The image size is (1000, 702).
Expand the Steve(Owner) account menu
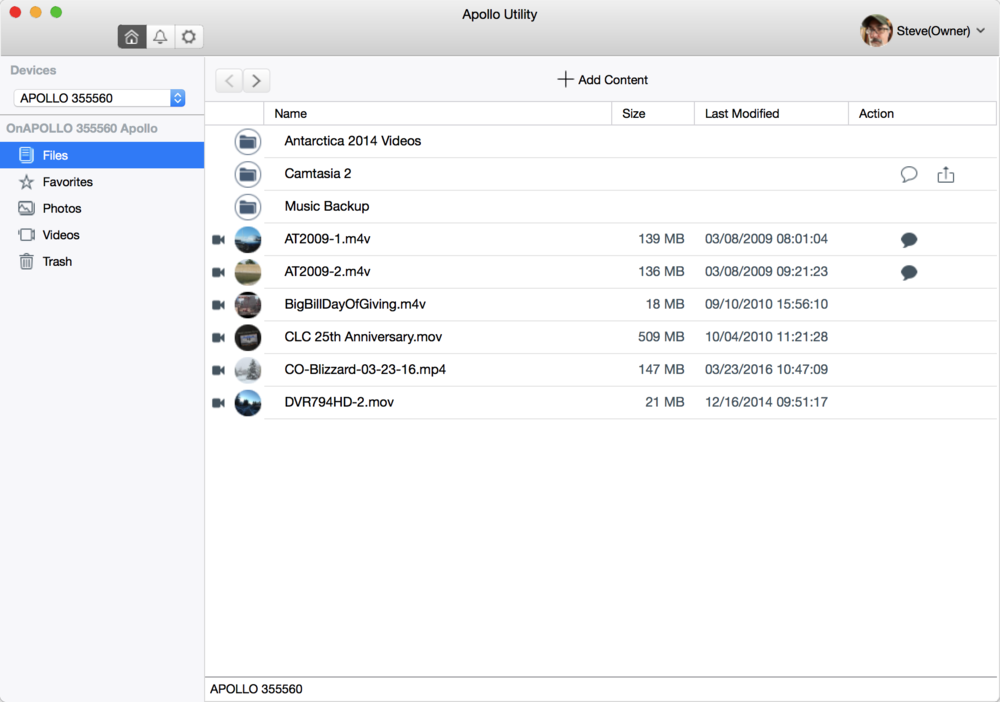pyautogui.click(x=941, y=31)
